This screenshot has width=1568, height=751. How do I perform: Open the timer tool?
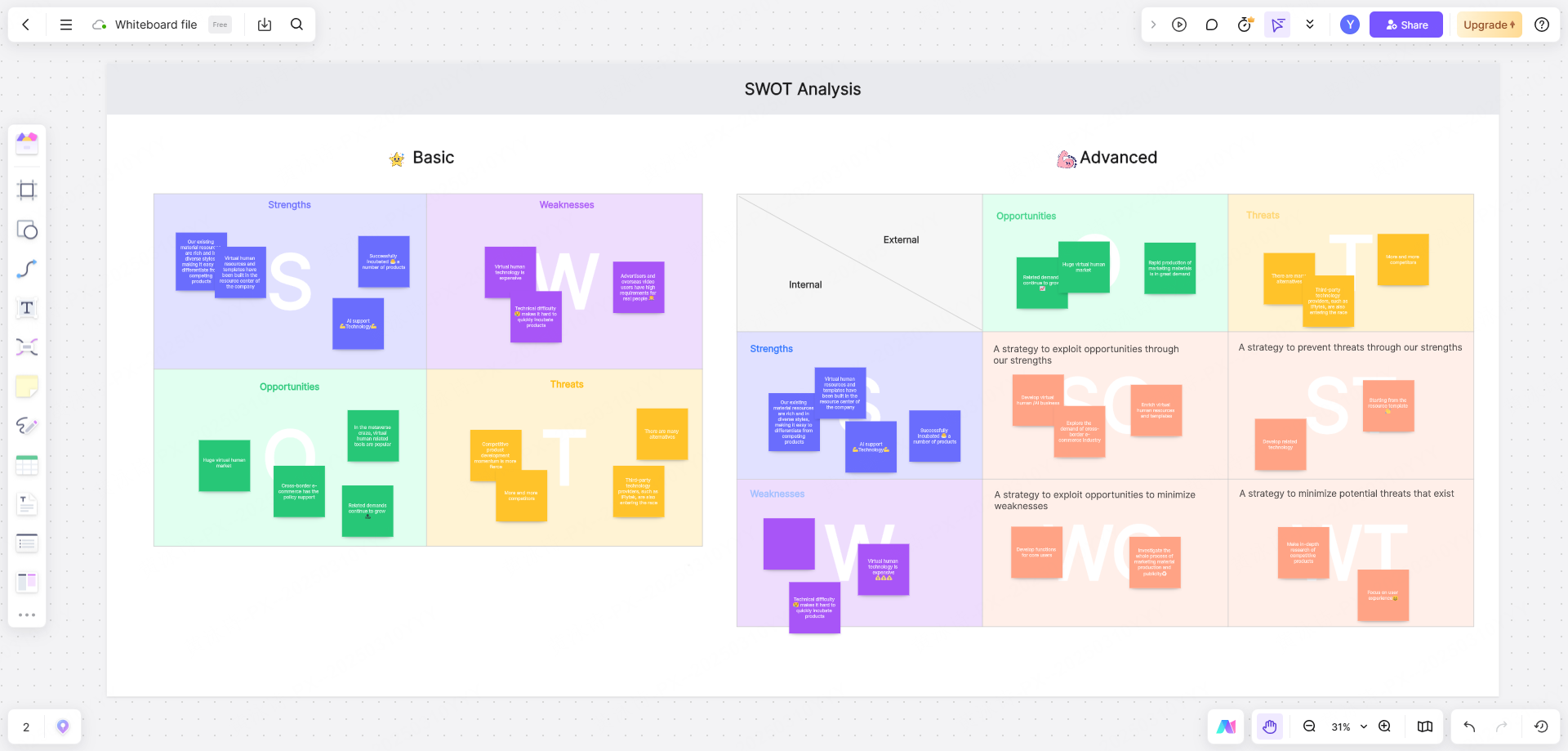click(1245, 25)
